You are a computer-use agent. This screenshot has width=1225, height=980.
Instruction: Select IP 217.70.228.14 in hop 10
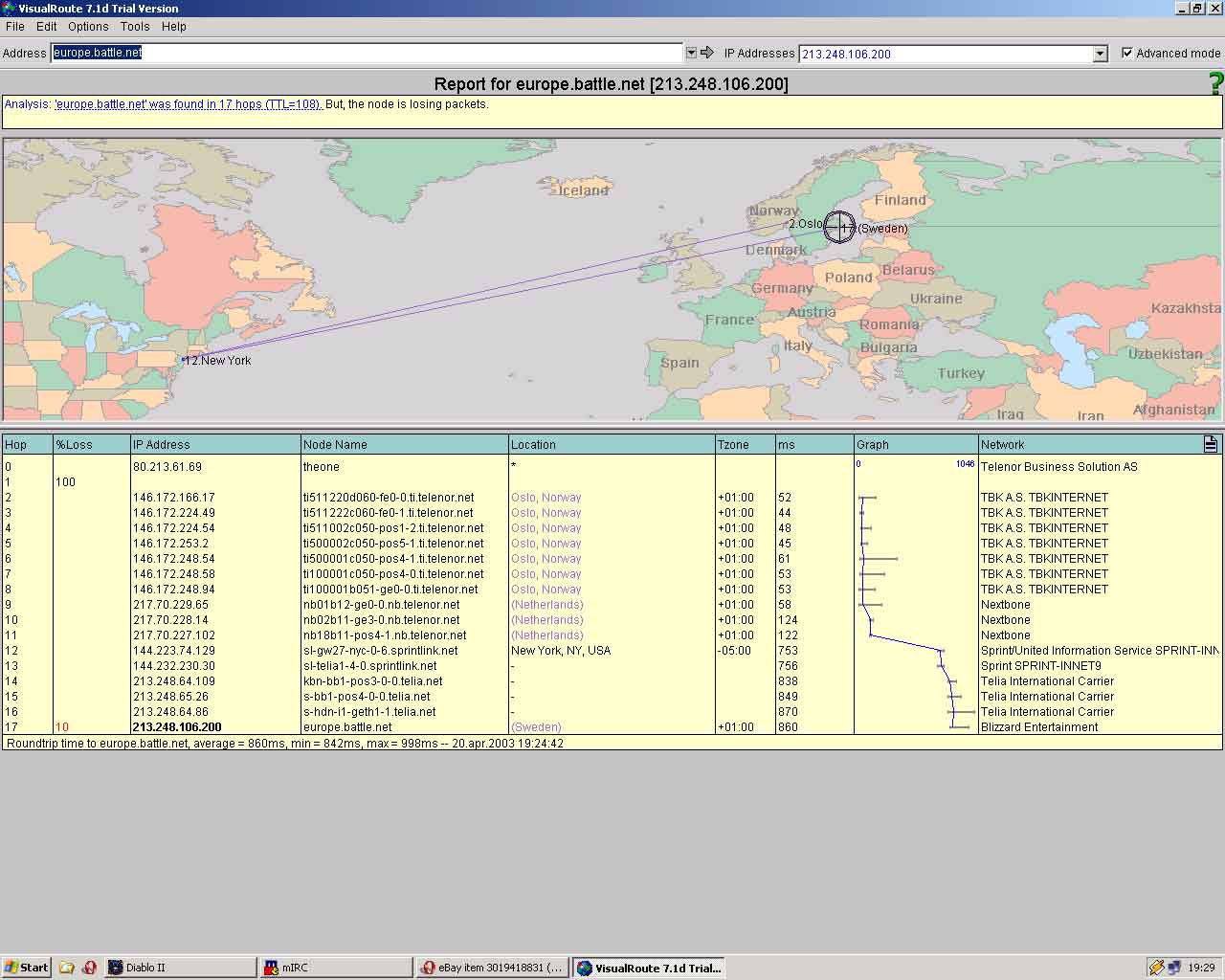pos(170,620)
